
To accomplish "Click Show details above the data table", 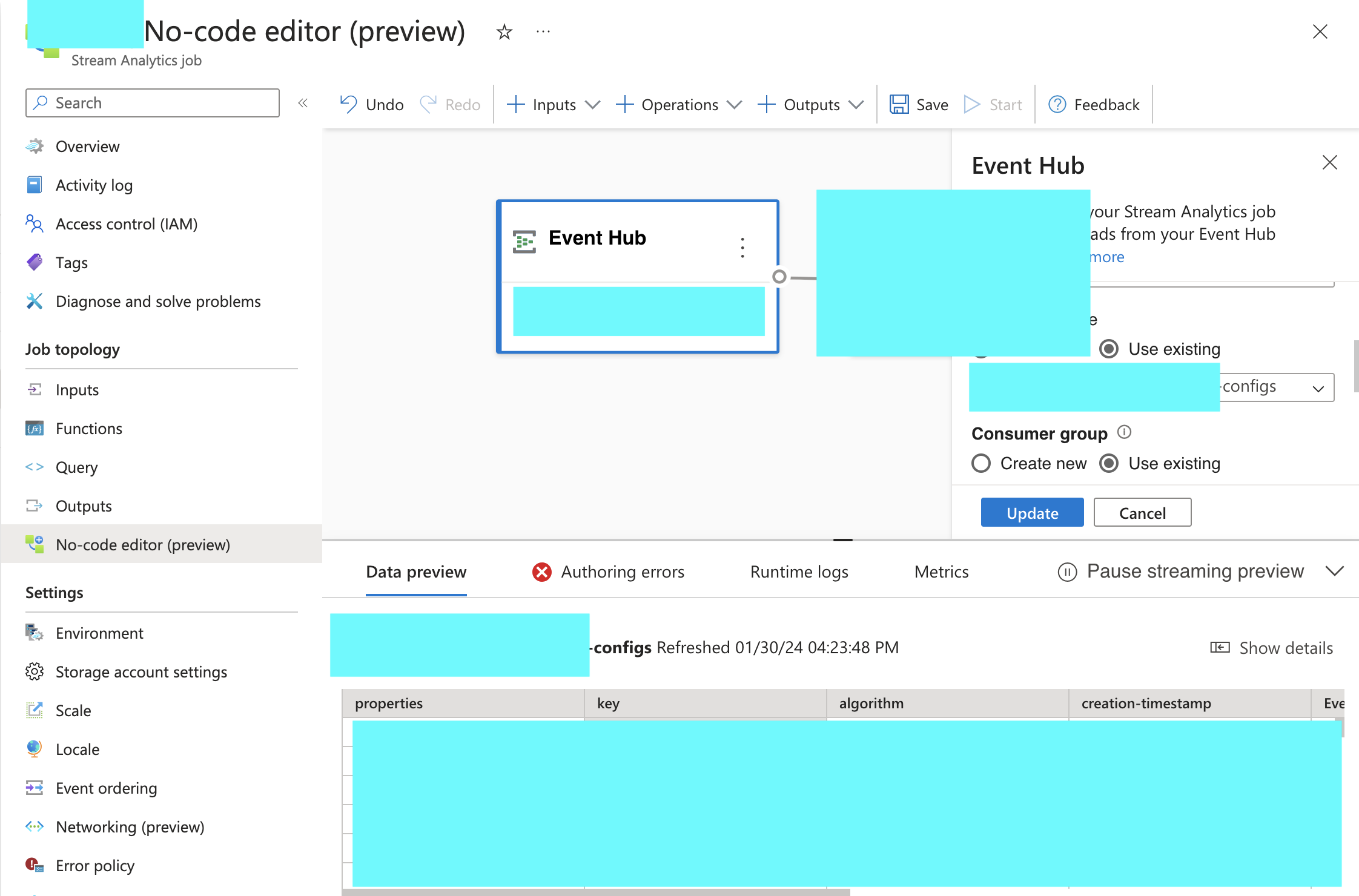I will click(1271, 647).
